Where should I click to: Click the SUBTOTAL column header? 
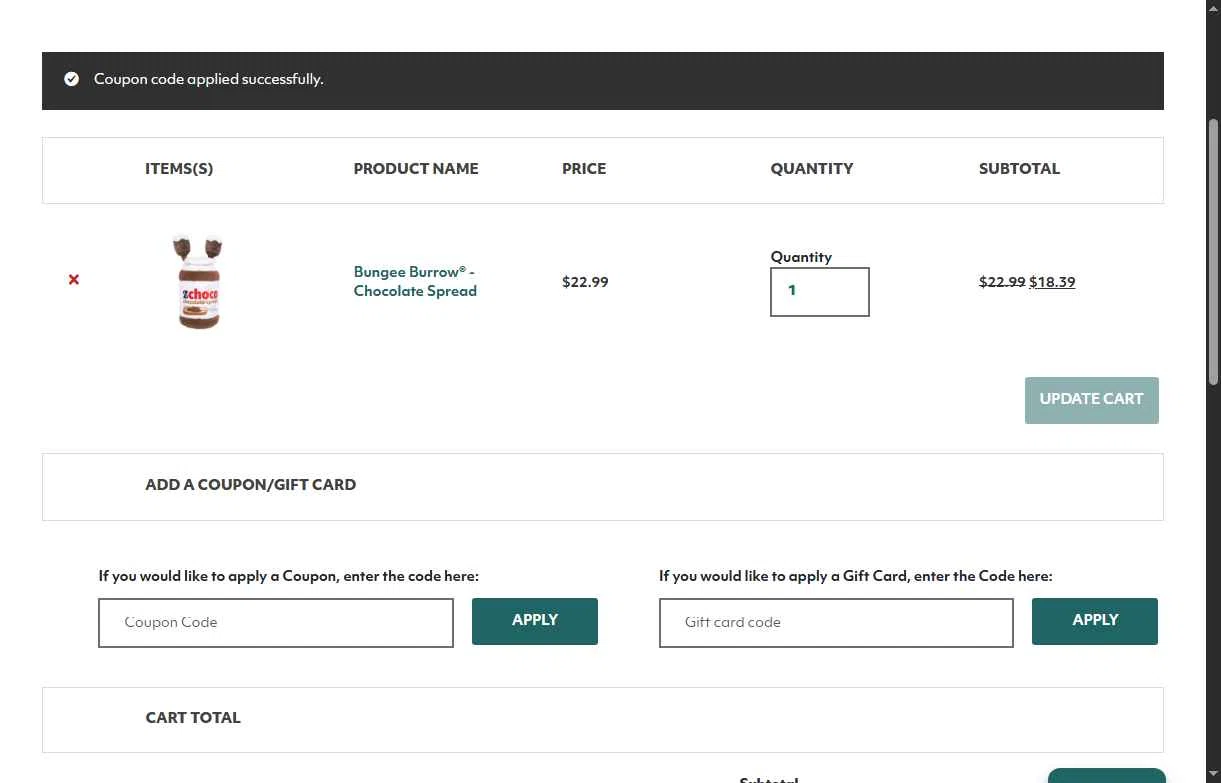click(1019, 169)
